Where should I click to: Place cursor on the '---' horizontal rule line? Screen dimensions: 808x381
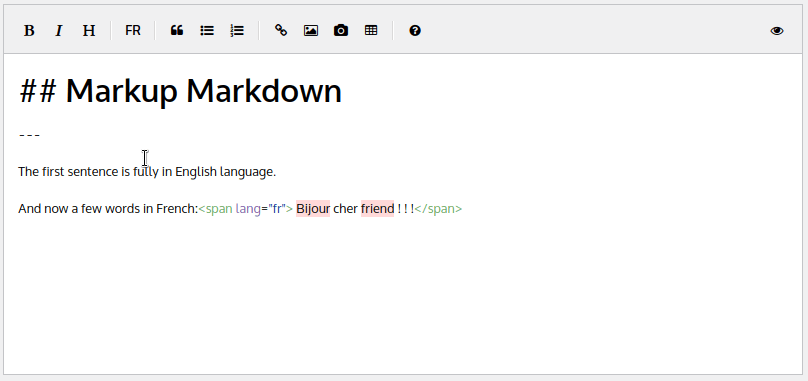point(29,135)
